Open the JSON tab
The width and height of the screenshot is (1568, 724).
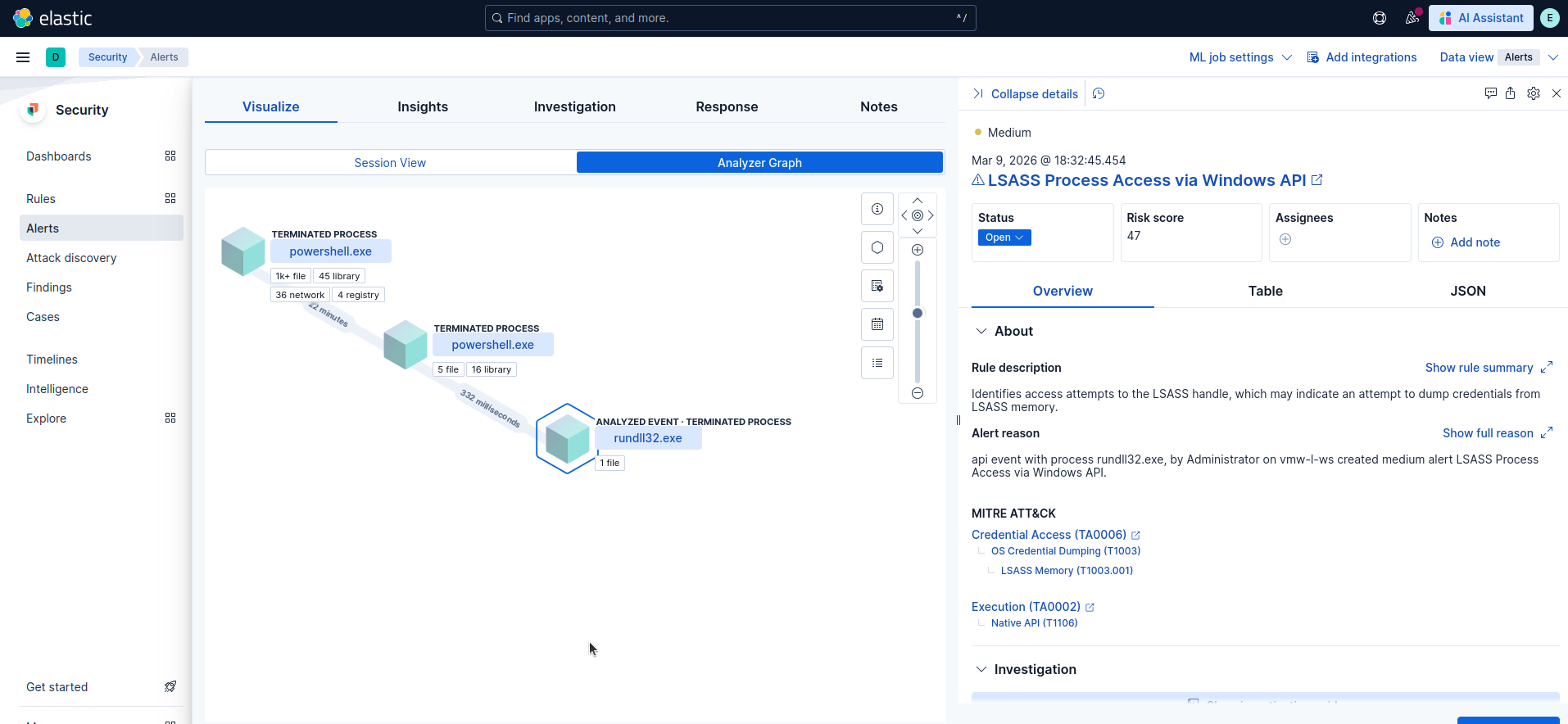1467,291
